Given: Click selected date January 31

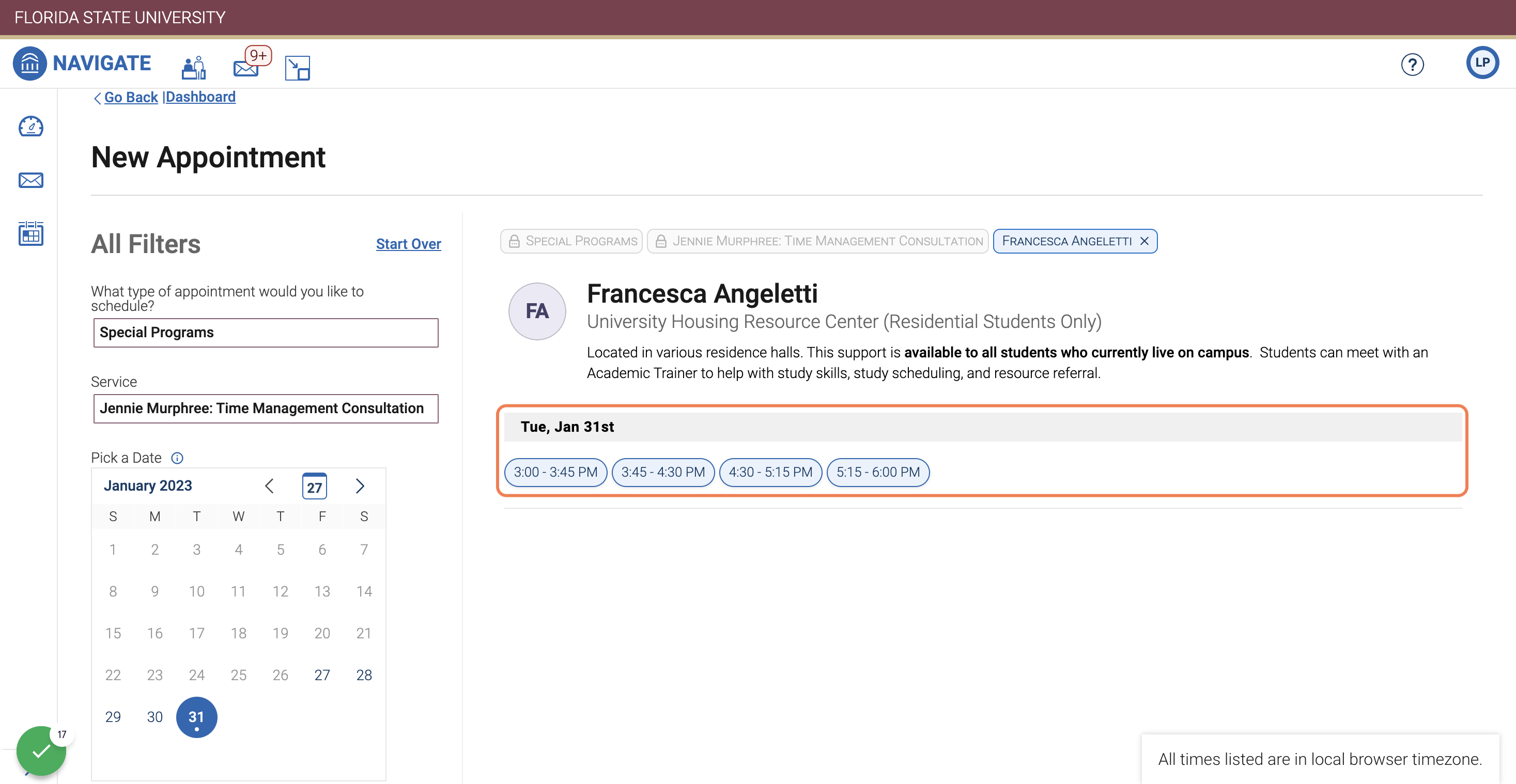Looking at the screenshot, I should click(x=196, y=717).
